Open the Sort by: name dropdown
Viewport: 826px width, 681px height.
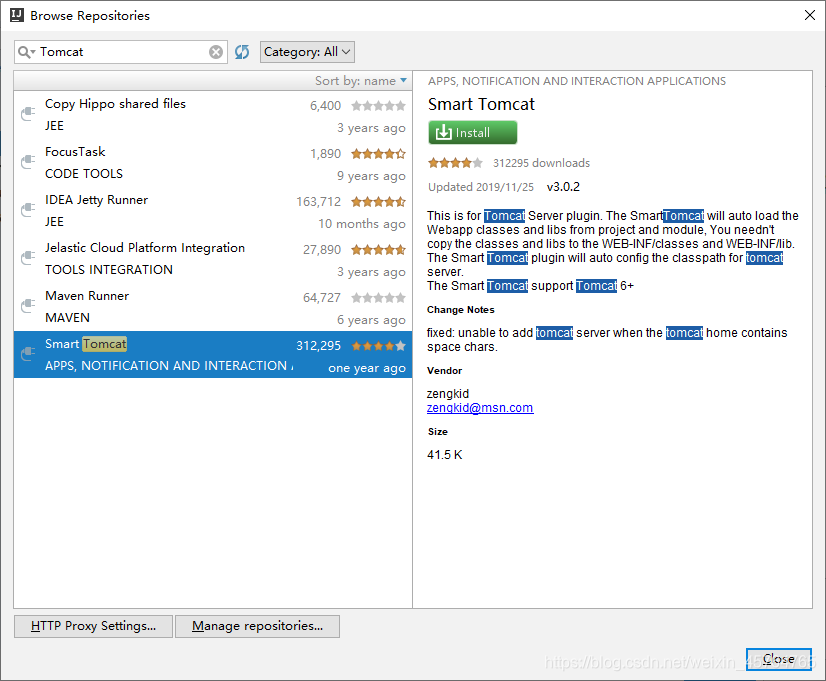click(x=361, y=81)
